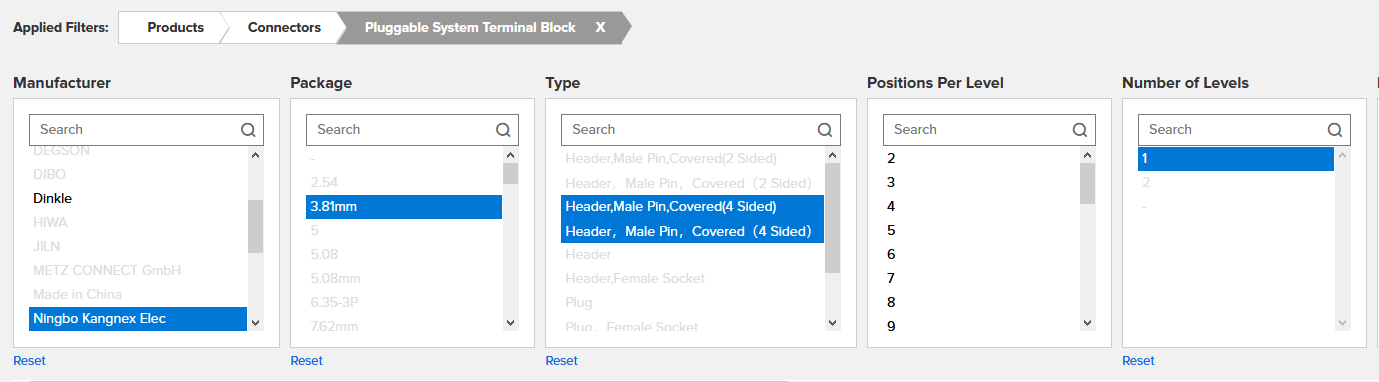Click search icon in Positions Per Level
Image resolution: width=1379 pixels, height=382 pixels.
(1080, 129)
